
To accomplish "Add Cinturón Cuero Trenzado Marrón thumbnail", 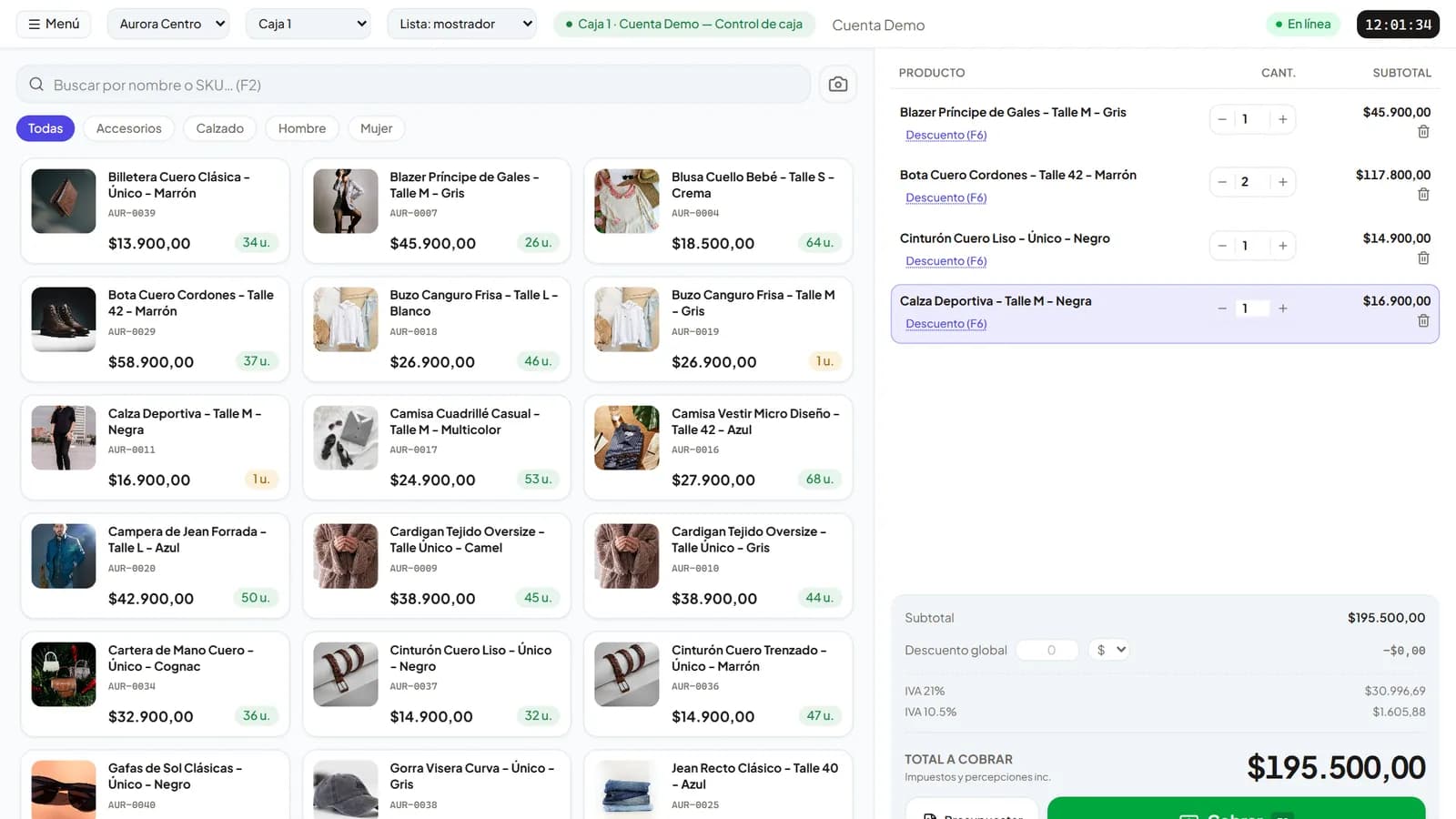I will [x=627, y=674].
